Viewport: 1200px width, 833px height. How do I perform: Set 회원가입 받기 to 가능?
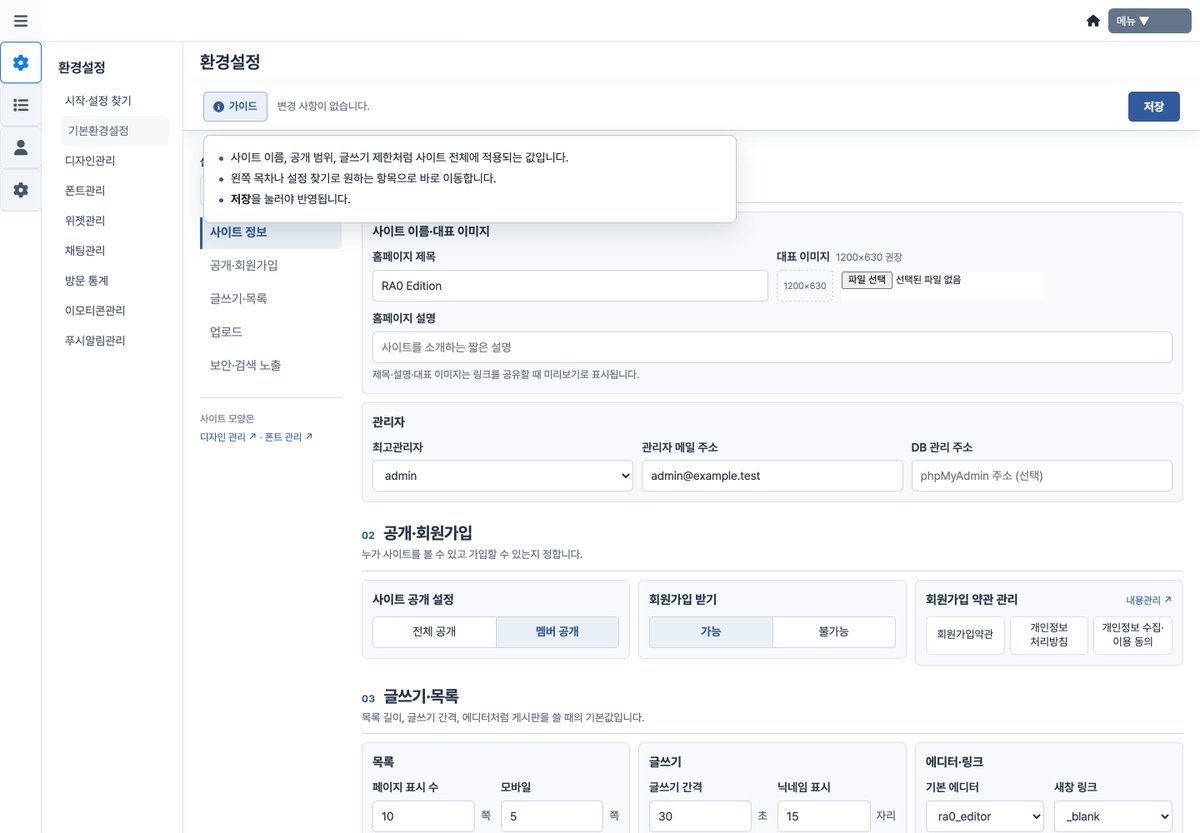711,632
